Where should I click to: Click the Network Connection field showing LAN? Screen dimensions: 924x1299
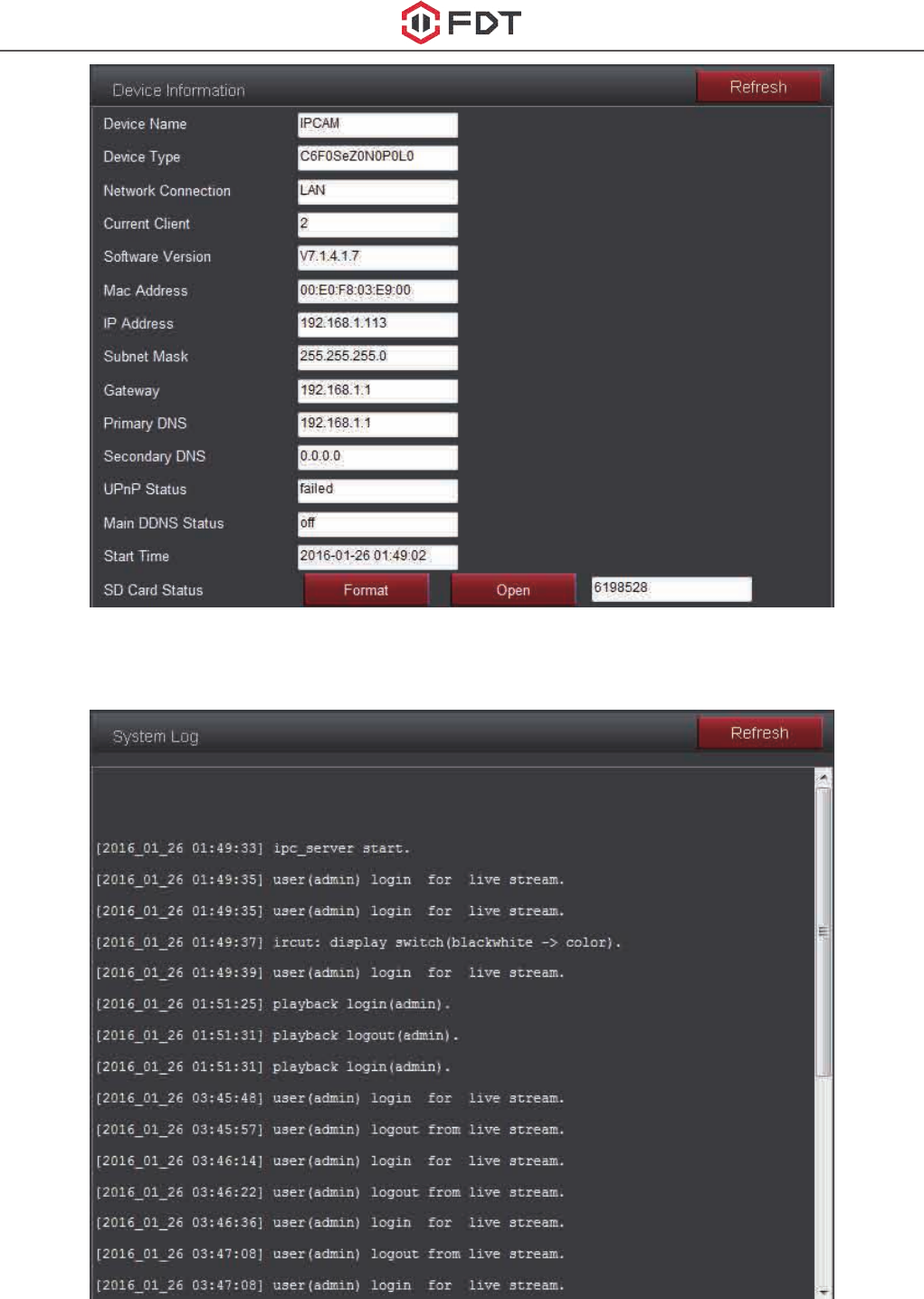pyautogui.click(x=377, y=191)
